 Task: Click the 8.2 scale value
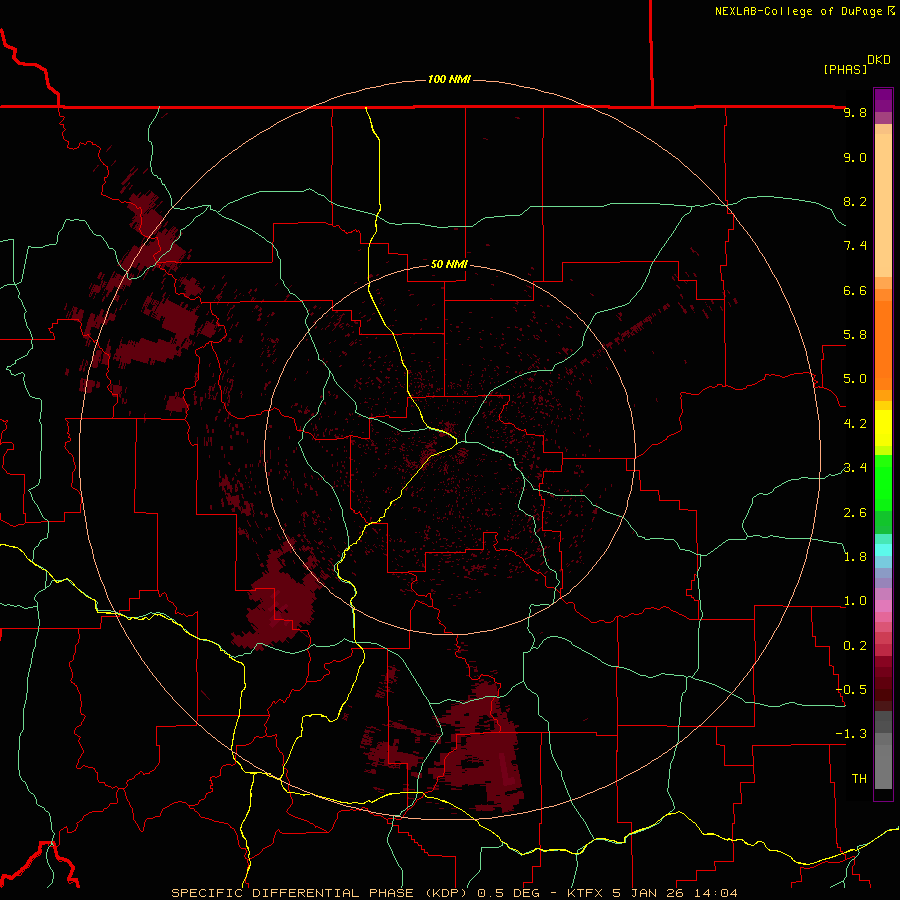pyautogui.click(x=855, y=201)
